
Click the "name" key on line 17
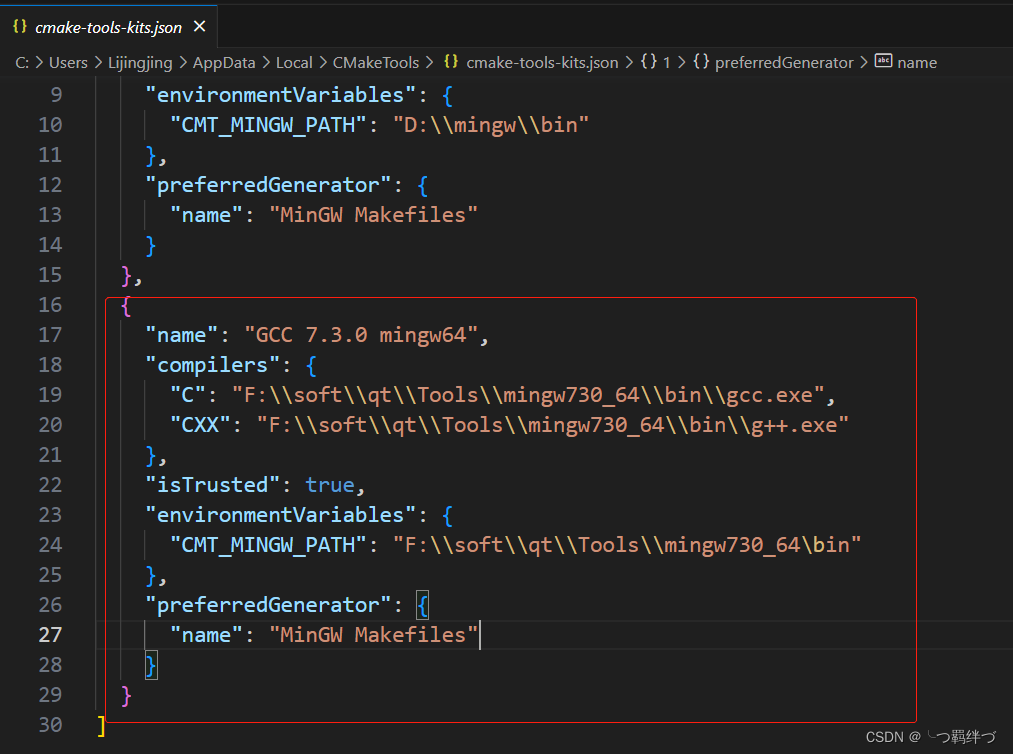pos(182,335)
